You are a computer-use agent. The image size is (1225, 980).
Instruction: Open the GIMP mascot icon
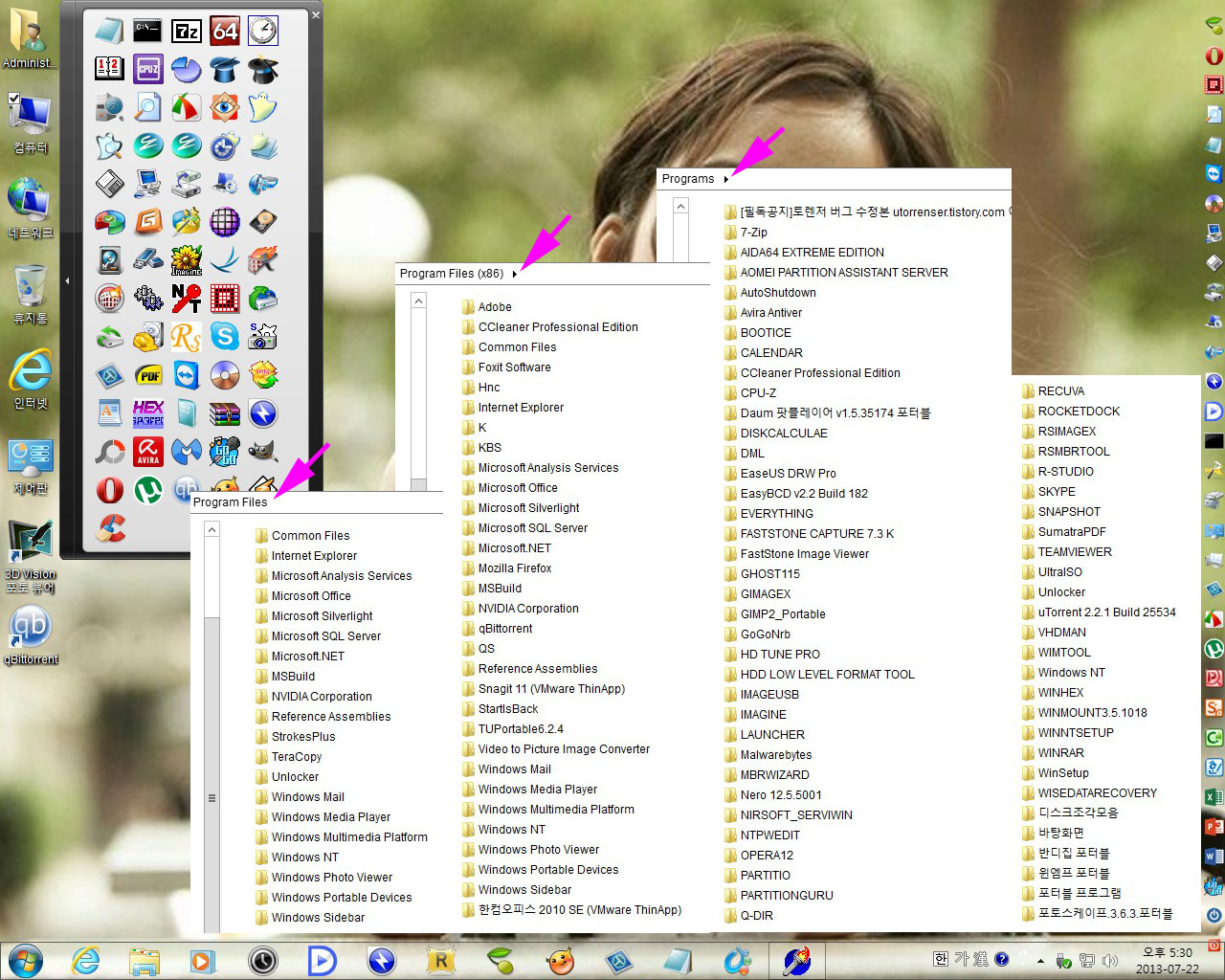coord(263,452)
